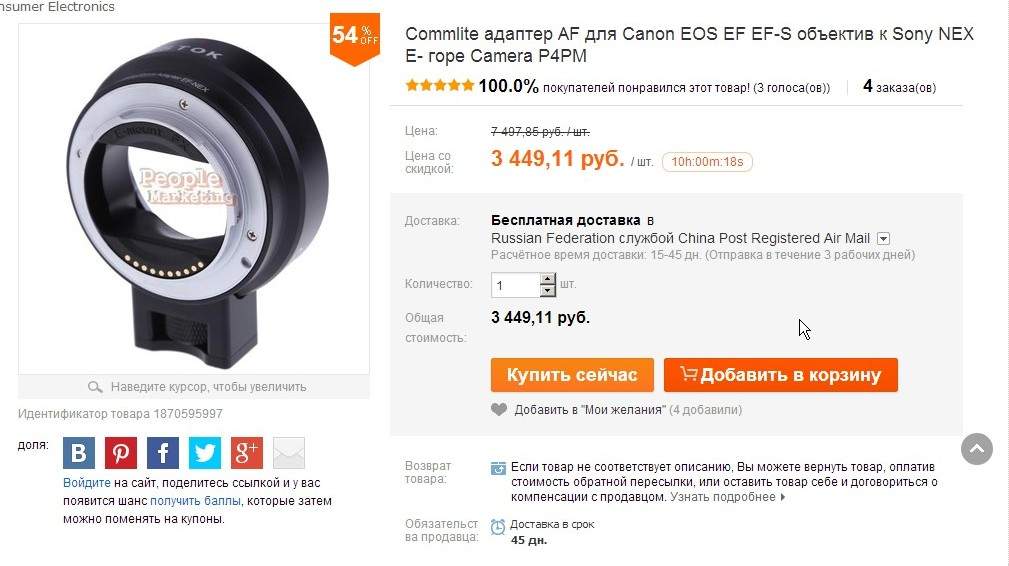Click magnifier icon under product image
This screenshot has height=566, width=1009.
pyautogui.click(x=95, y=387)
